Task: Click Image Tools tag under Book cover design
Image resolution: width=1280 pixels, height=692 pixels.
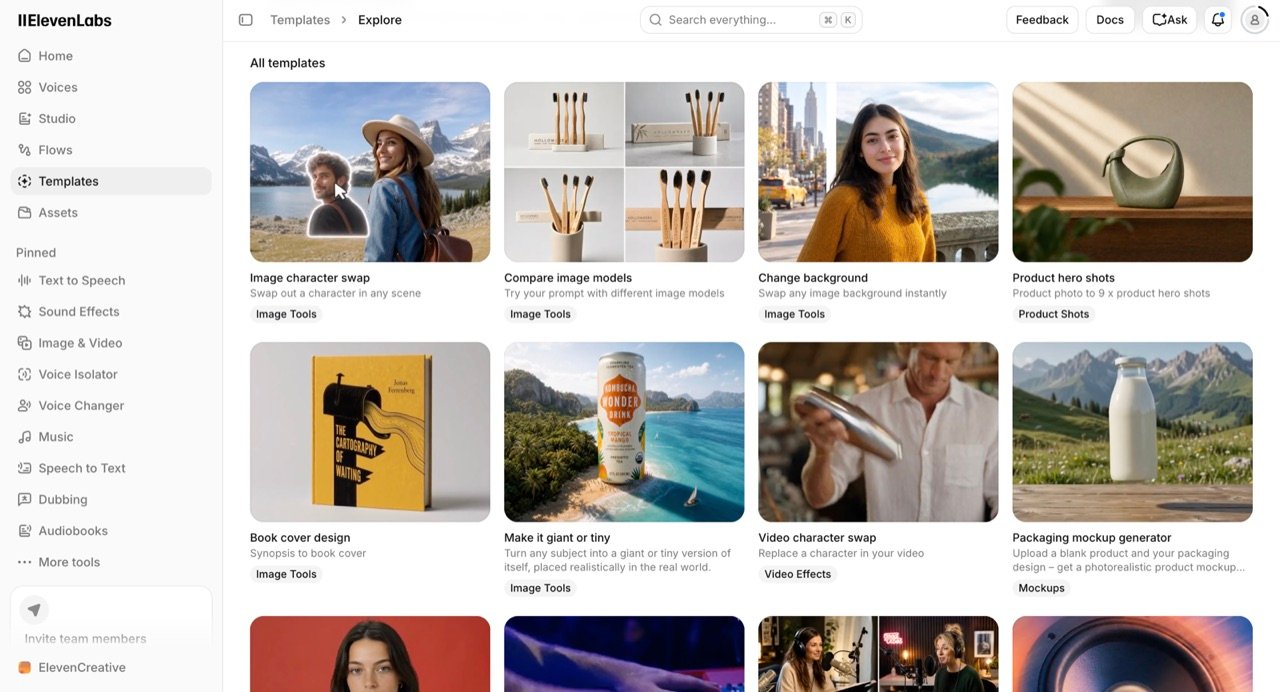Action: tap(286, 574)
